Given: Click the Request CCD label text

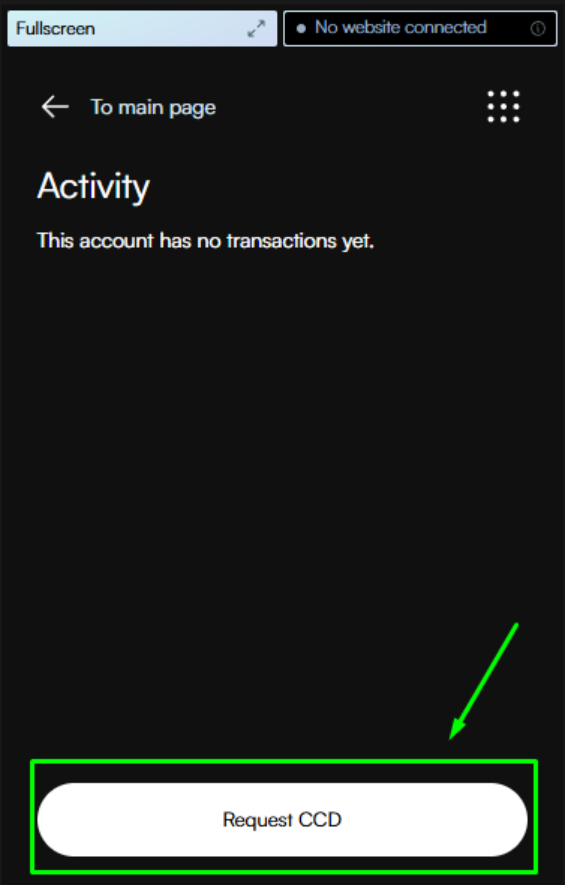Looking at the screenshot, I should 282,820.
